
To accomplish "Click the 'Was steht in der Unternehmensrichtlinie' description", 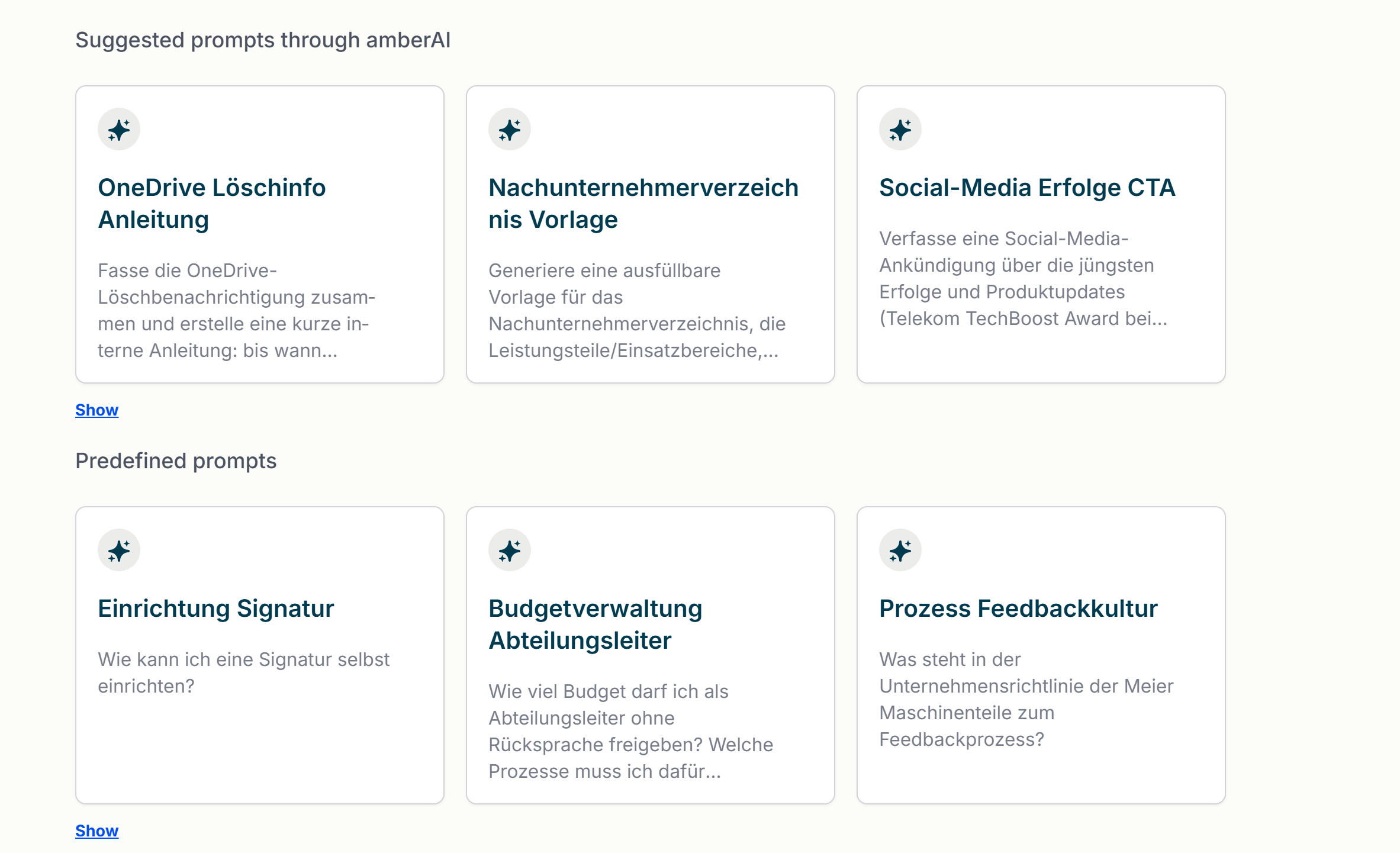I will (1026, 699).
